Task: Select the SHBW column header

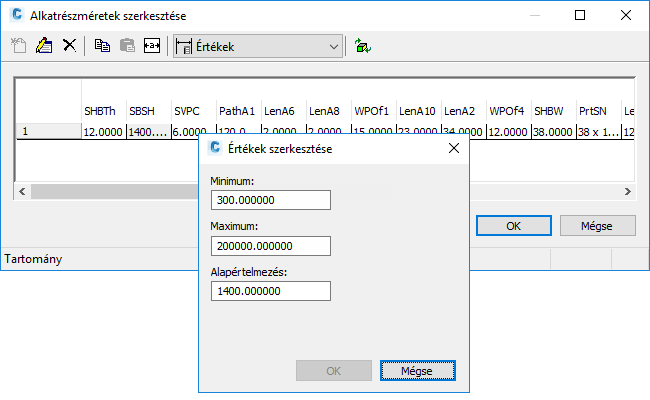Action: tap(549, 111)
